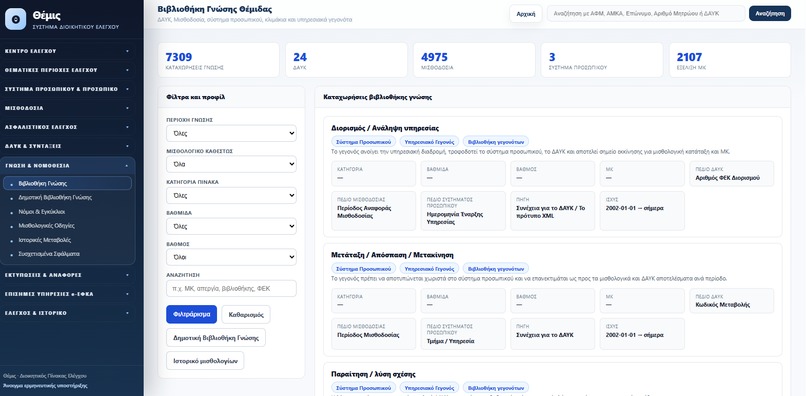The height and width of the screenshot is (396, 806).
Task: Click Μετάταξη / Απόσπαση / Μετακίνηση entry title
Action: [392, 255]
